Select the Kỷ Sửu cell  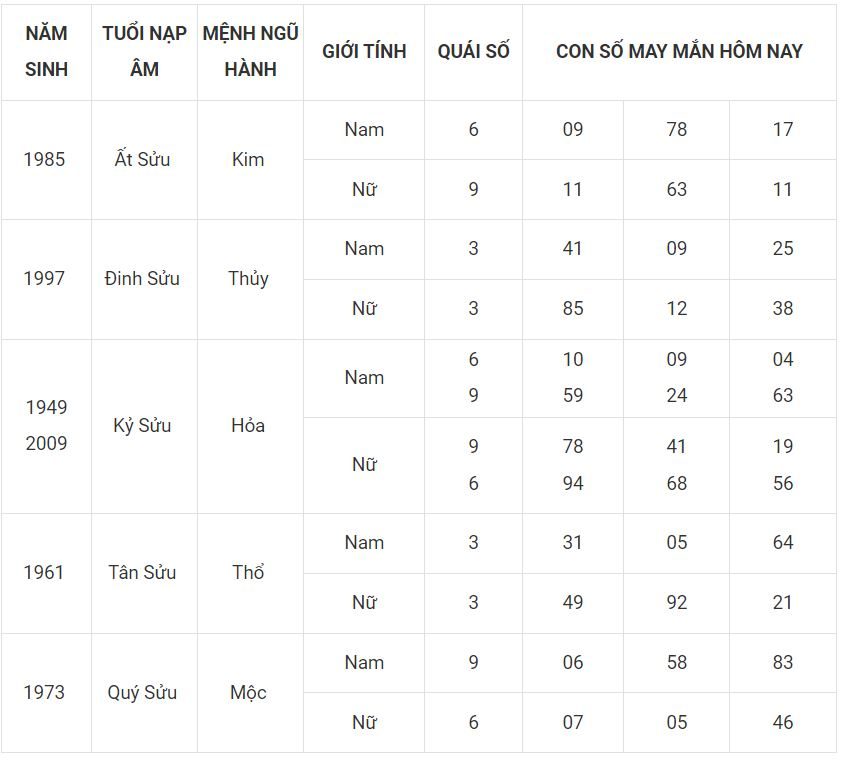pos(142,425)
